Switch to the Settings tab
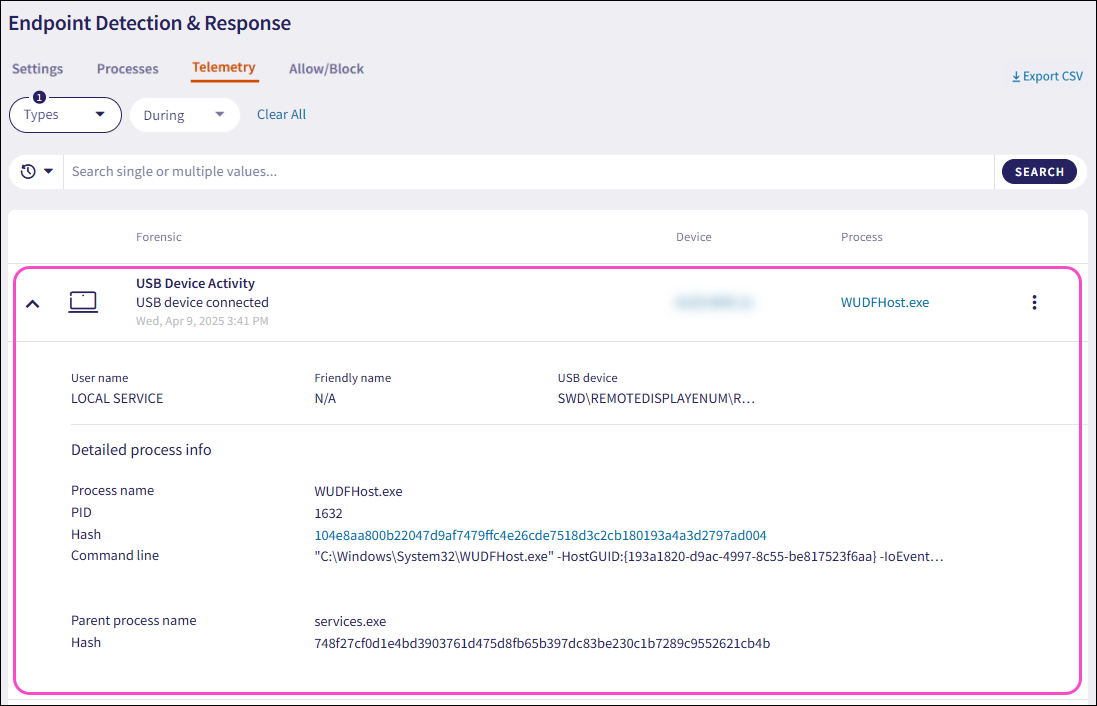This screenshot has height=706, width=1097. click(x=38, y=69)
